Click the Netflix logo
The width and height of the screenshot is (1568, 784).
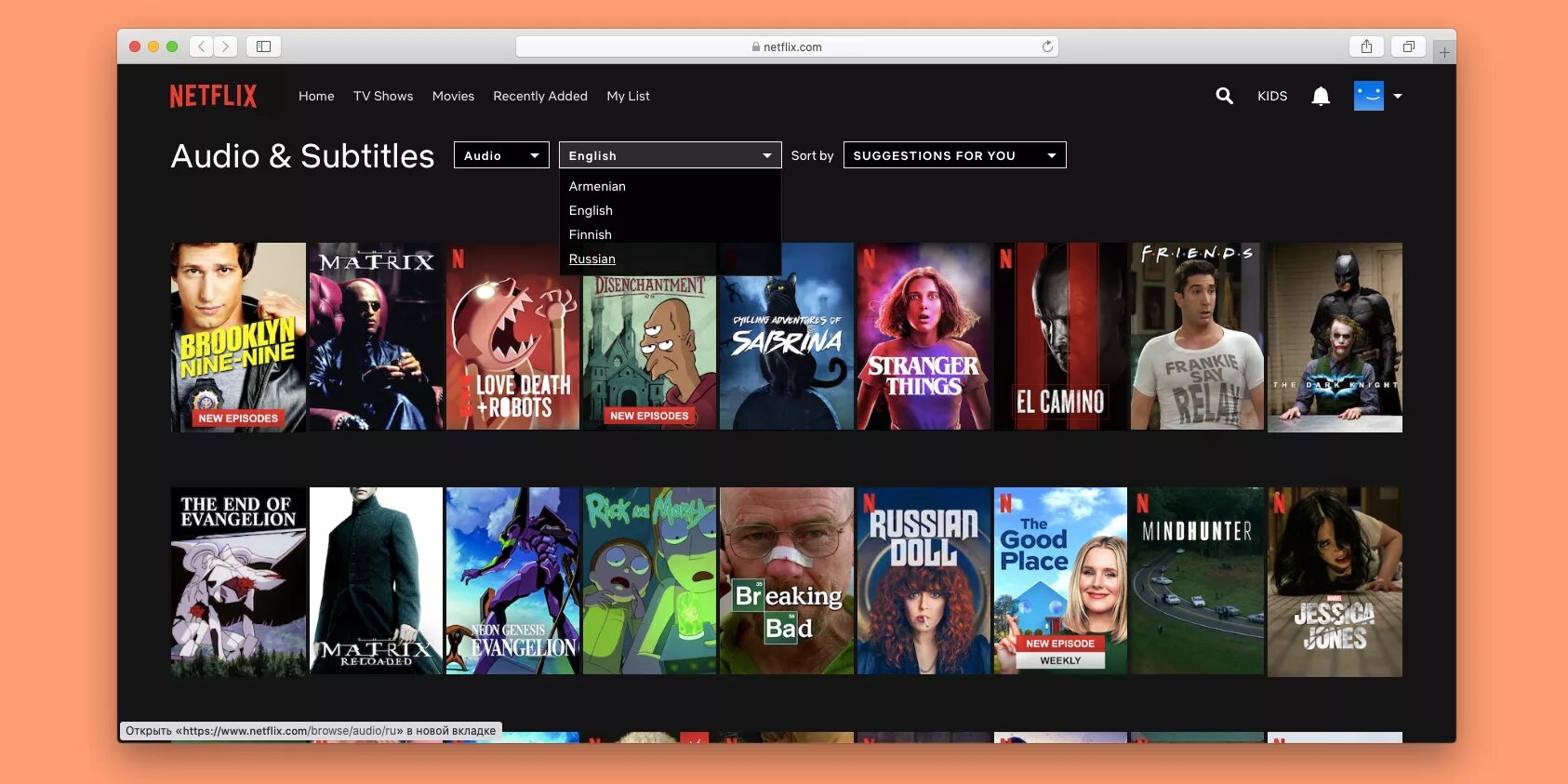[213, 96]
